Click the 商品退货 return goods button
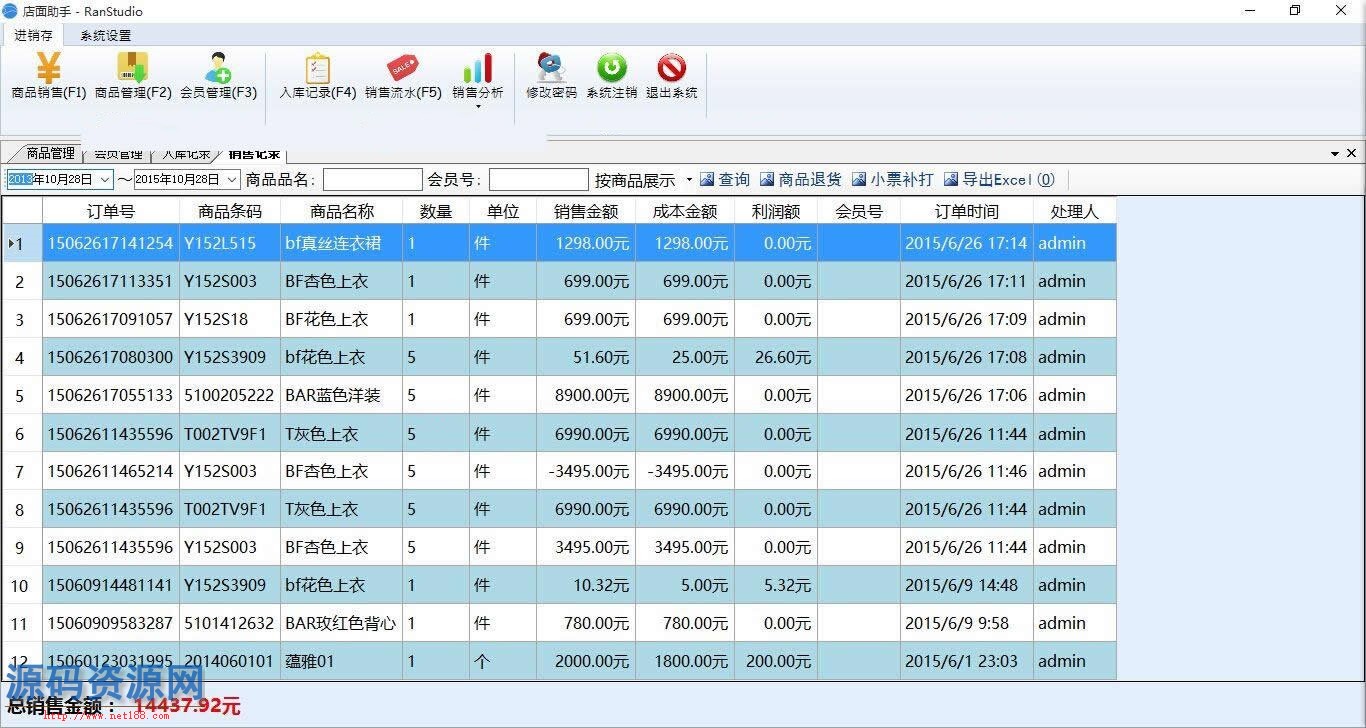1366x728 pixels. click(x=801, y=180)
